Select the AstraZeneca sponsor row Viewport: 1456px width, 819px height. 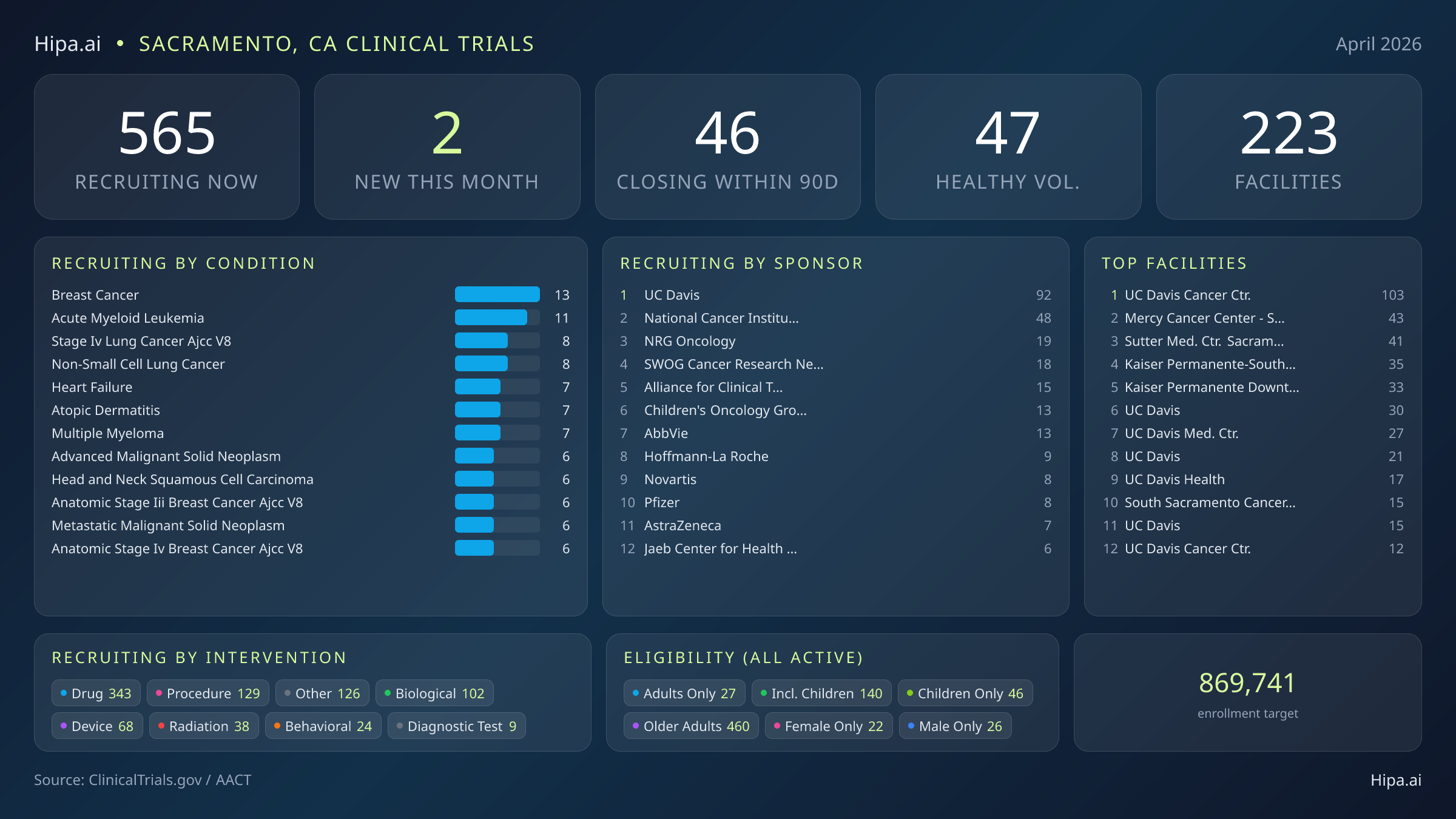coord(835,525)
